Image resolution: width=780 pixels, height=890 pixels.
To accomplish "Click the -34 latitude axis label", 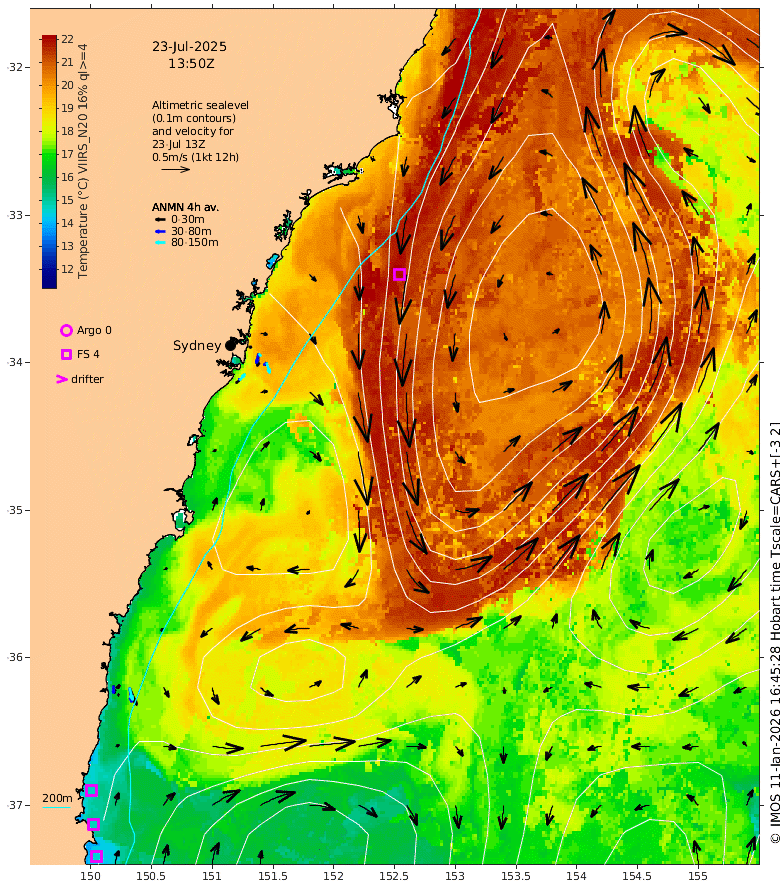I will point(15,362).
